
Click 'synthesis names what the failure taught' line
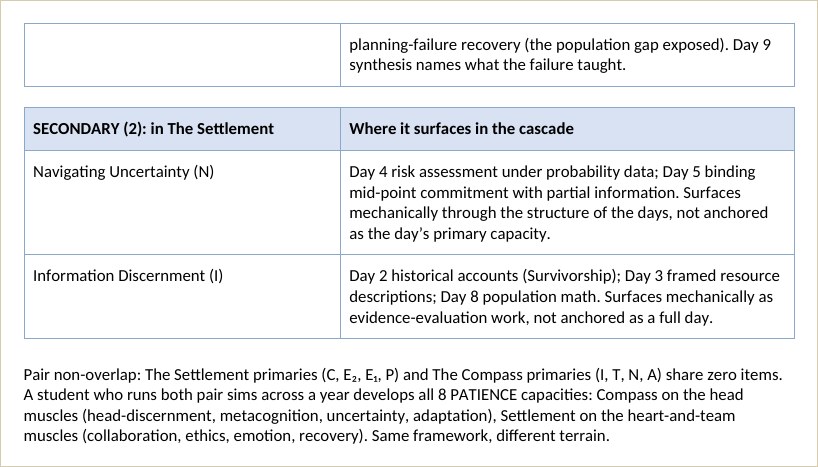[x=487, y=65]
